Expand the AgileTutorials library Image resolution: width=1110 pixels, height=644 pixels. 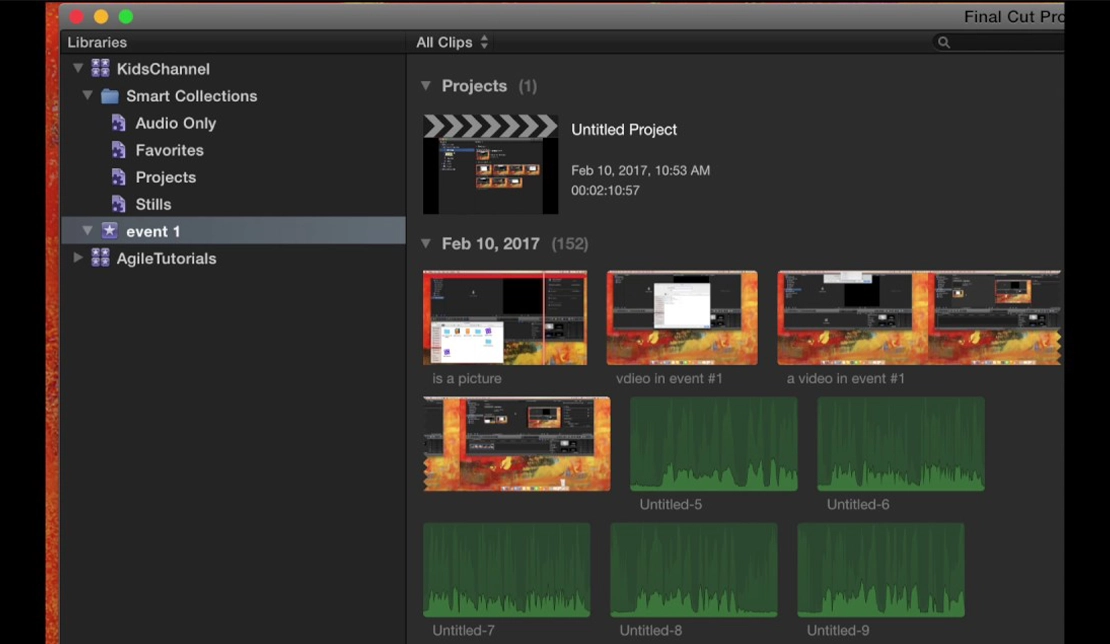pyautogui.click(x=78, y=258)
